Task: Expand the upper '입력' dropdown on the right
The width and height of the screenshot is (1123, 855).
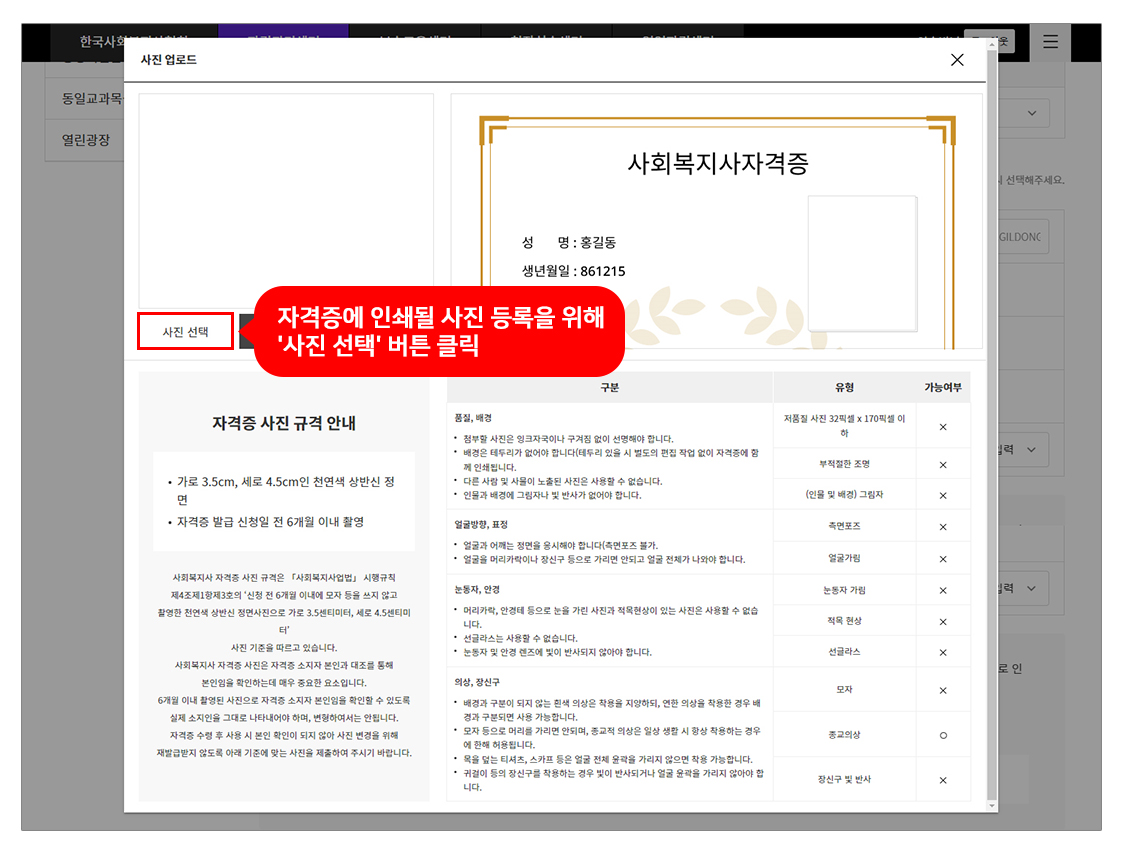Action: (x=1020, y=450)
